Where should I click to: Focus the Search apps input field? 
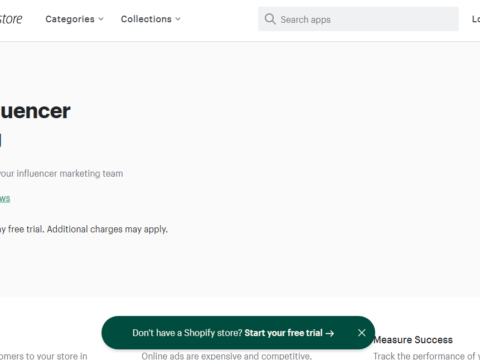coord(358,19)
